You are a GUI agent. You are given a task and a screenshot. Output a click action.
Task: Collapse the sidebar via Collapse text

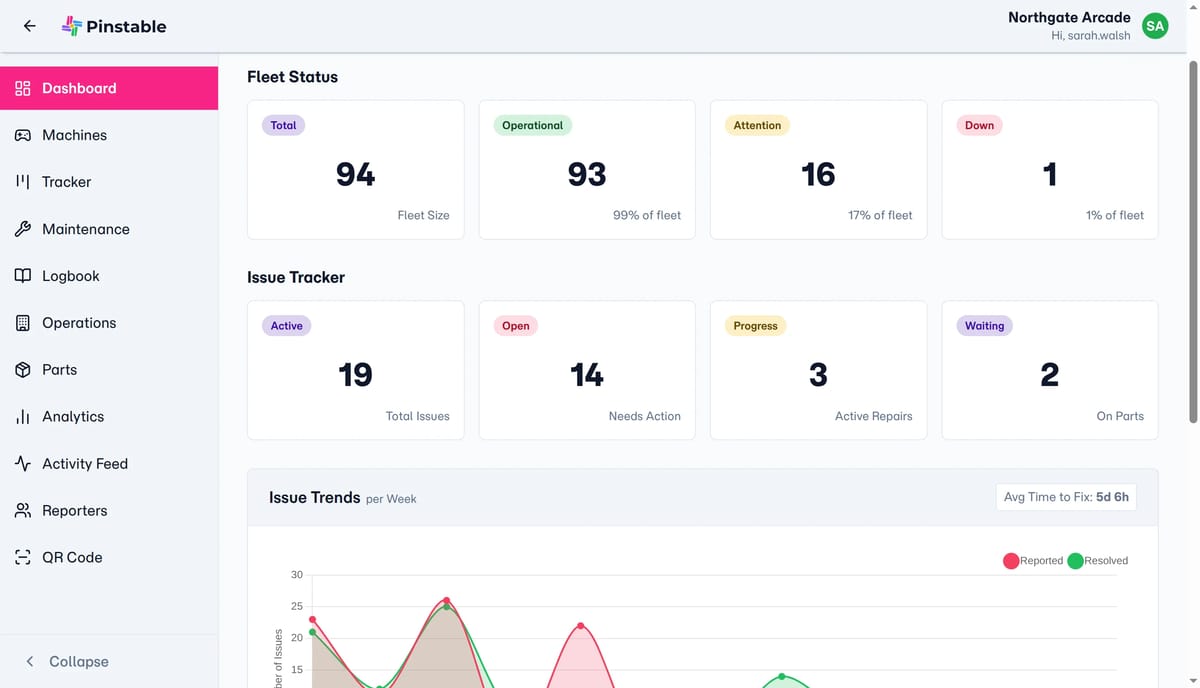pyautogui.click(x=79, y=662)
